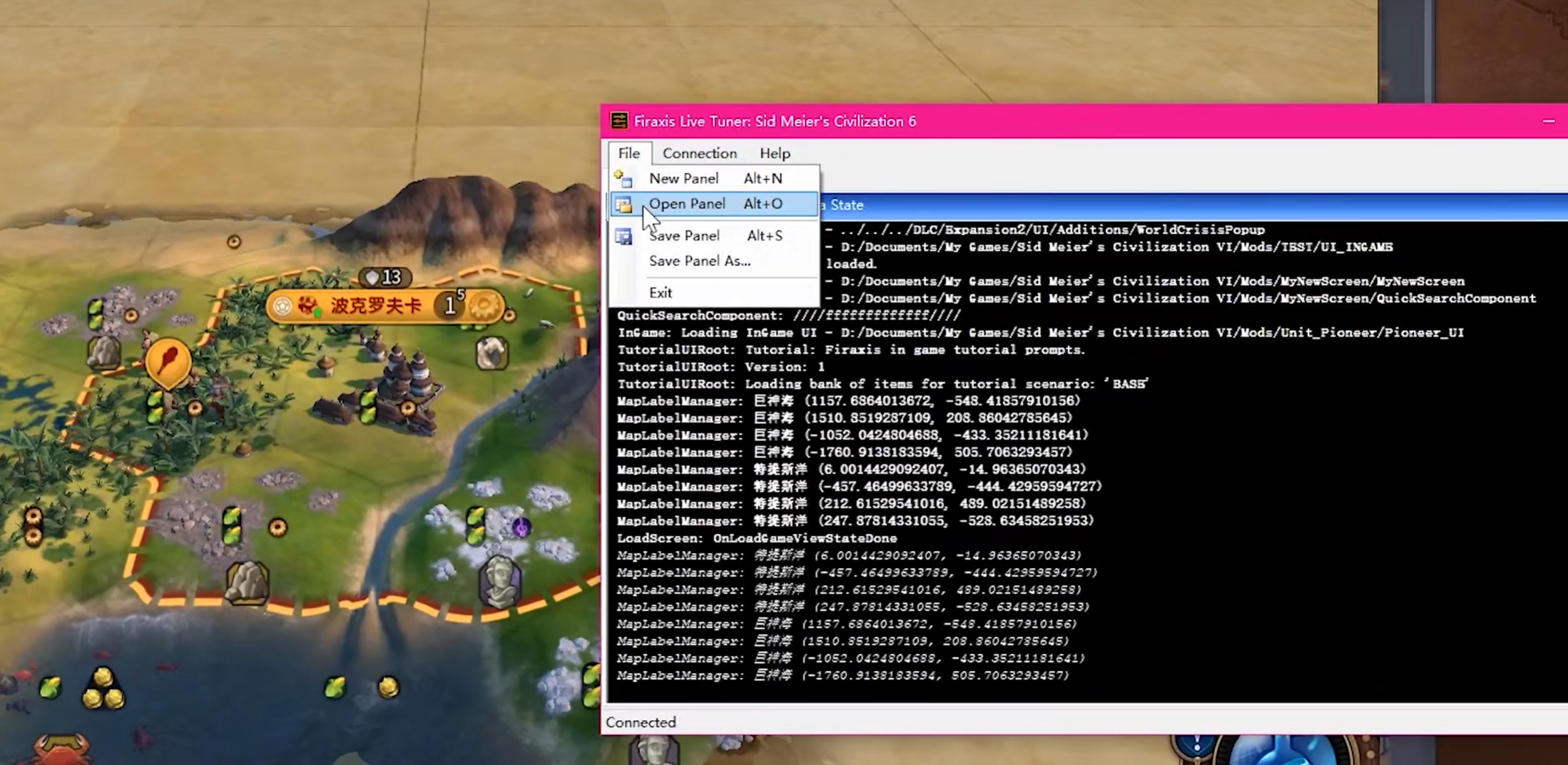Choose Save Panel menu entry
Image resolution: width=1568 pixels, height=765 pixels.
click(713, 235)
